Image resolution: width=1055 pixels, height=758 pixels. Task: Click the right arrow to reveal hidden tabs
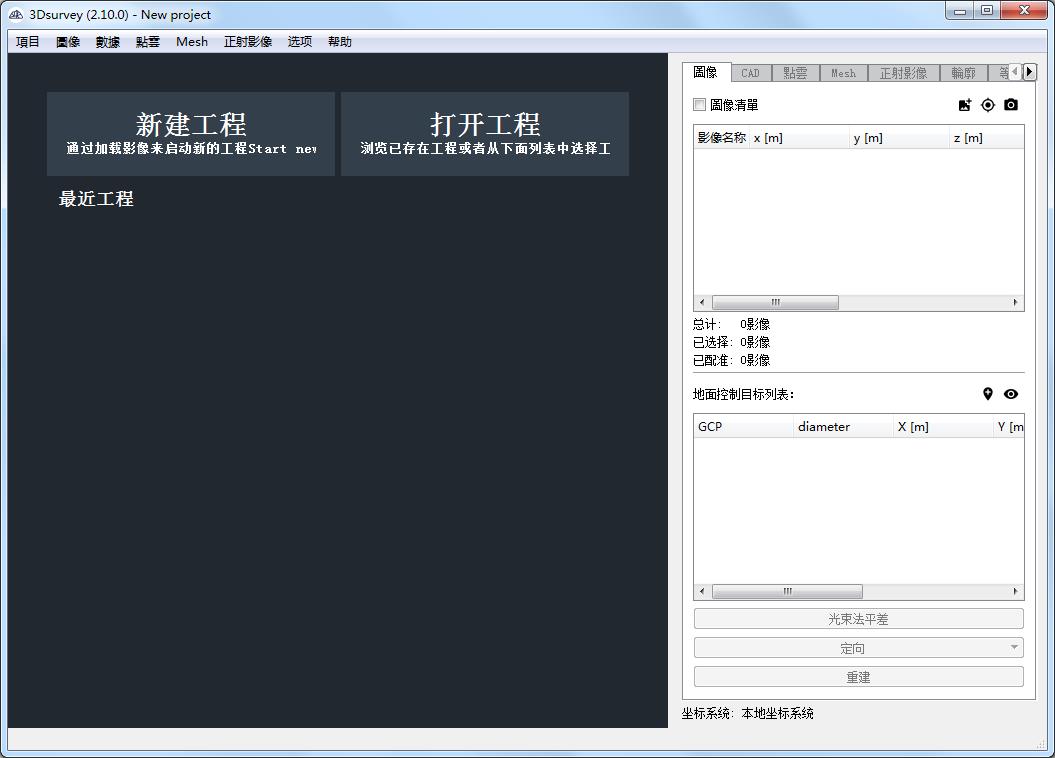point(1030,71)
